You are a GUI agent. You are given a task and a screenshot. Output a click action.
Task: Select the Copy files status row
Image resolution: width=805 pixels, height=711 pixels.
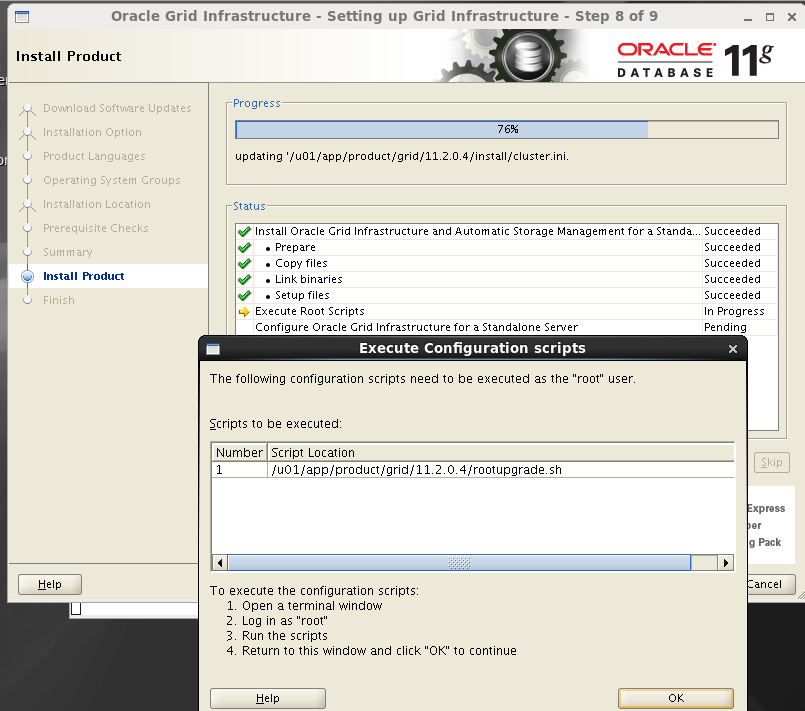pyautogui.click(x=507, y=263)
